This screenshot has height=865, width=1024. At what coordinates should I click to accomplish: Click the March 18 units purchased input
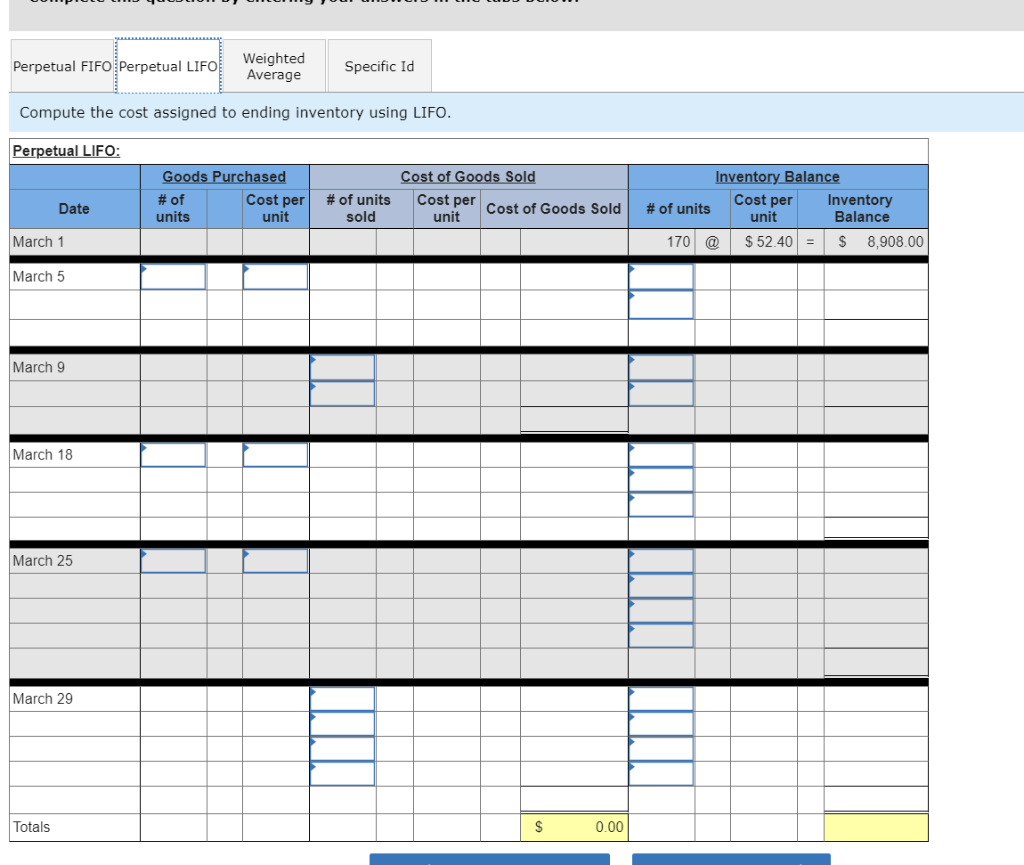[x=173, y=454]
